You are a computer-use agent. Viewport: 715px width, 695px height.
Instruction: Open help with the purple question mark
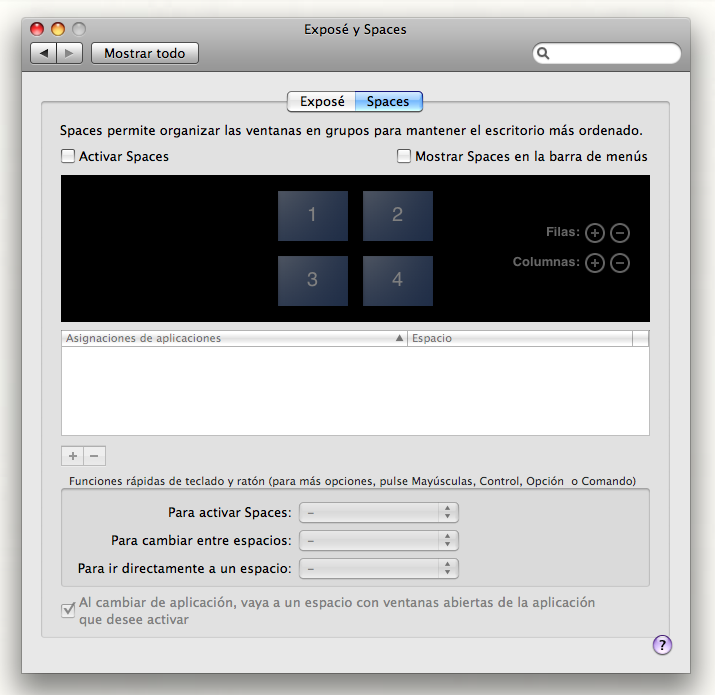click(x=662, y=645)
